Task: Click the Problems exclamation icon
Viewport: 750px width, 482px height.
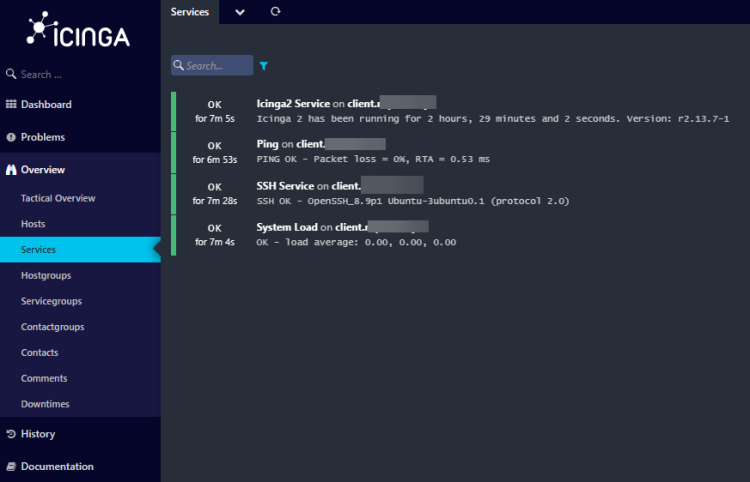Action: point(11,137)
